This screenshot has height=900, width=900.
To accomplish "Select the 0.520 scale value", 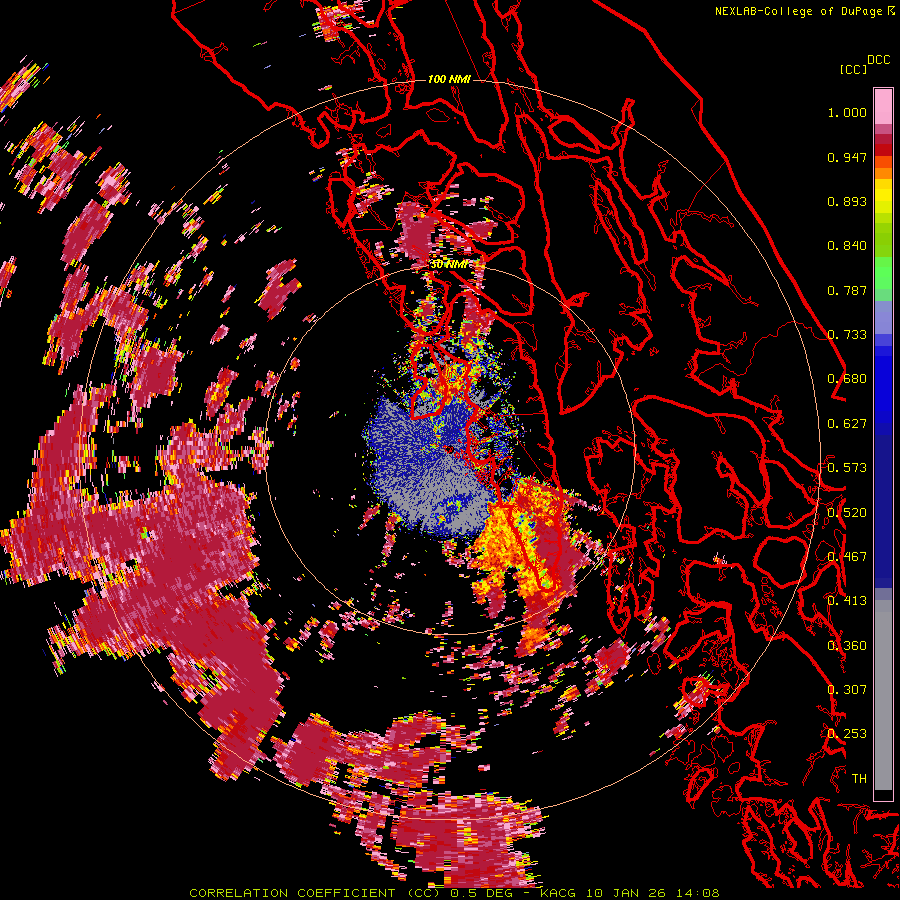I will click(847, 513).
